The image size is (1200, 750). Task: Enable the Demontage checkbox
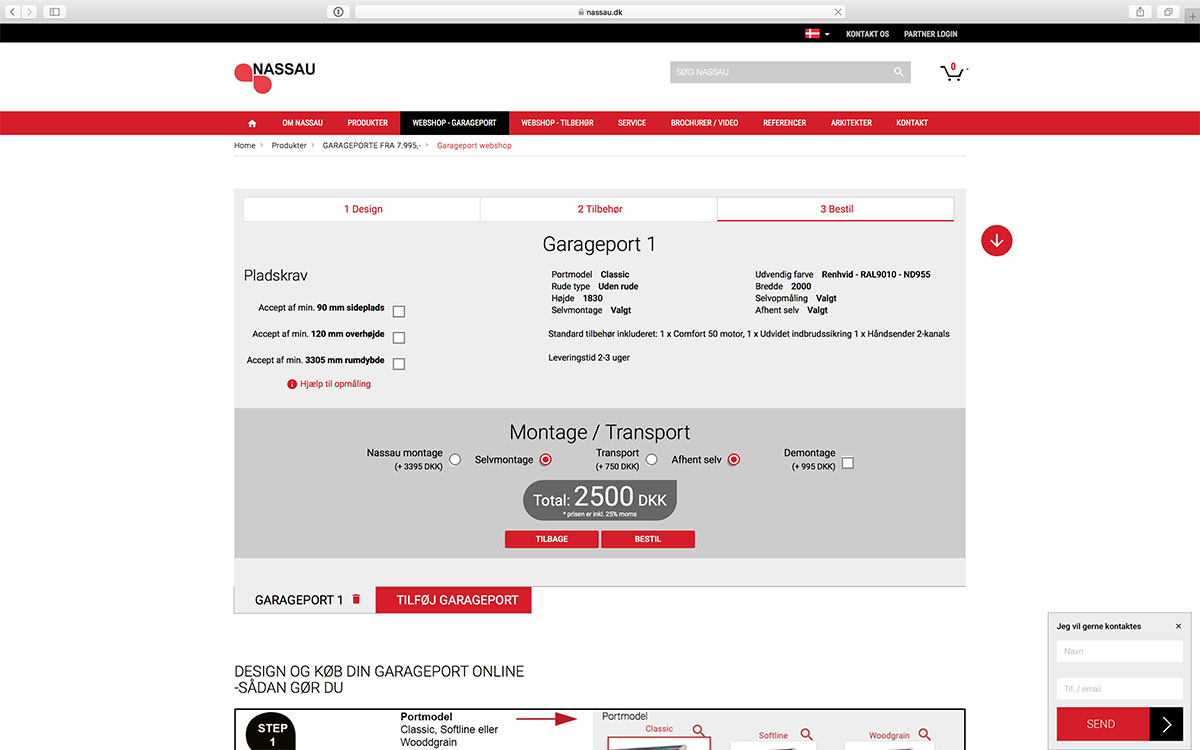848,463
